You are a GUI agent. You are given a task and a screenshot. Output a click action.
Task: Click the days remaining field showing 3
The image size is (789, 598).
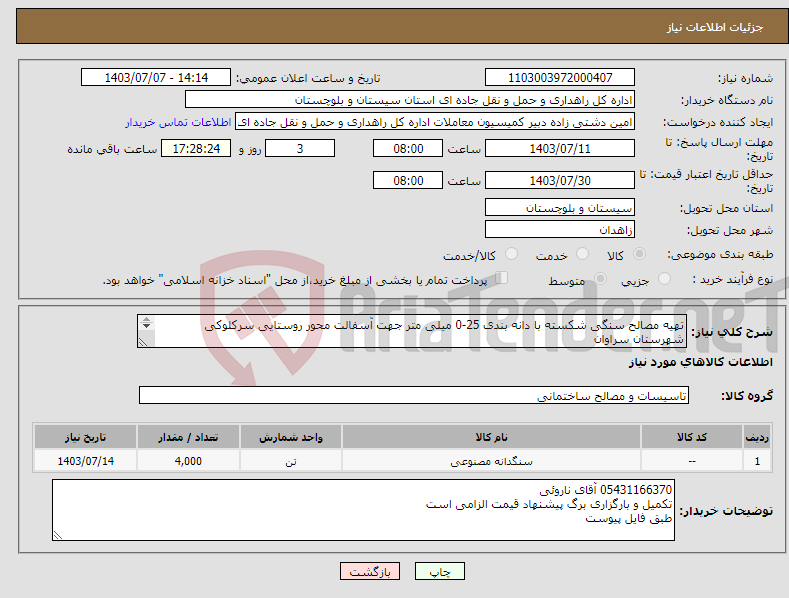(x=300, y=148)
